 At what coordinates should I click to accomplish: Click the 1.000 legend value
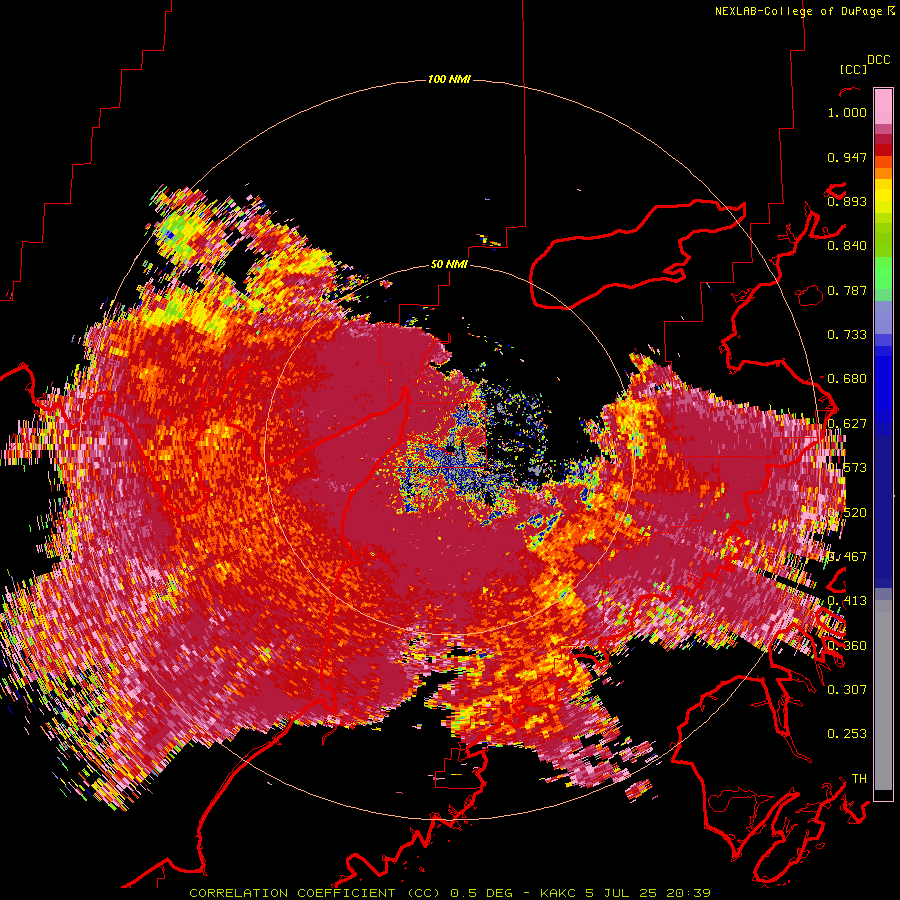(x=847, y=112)
